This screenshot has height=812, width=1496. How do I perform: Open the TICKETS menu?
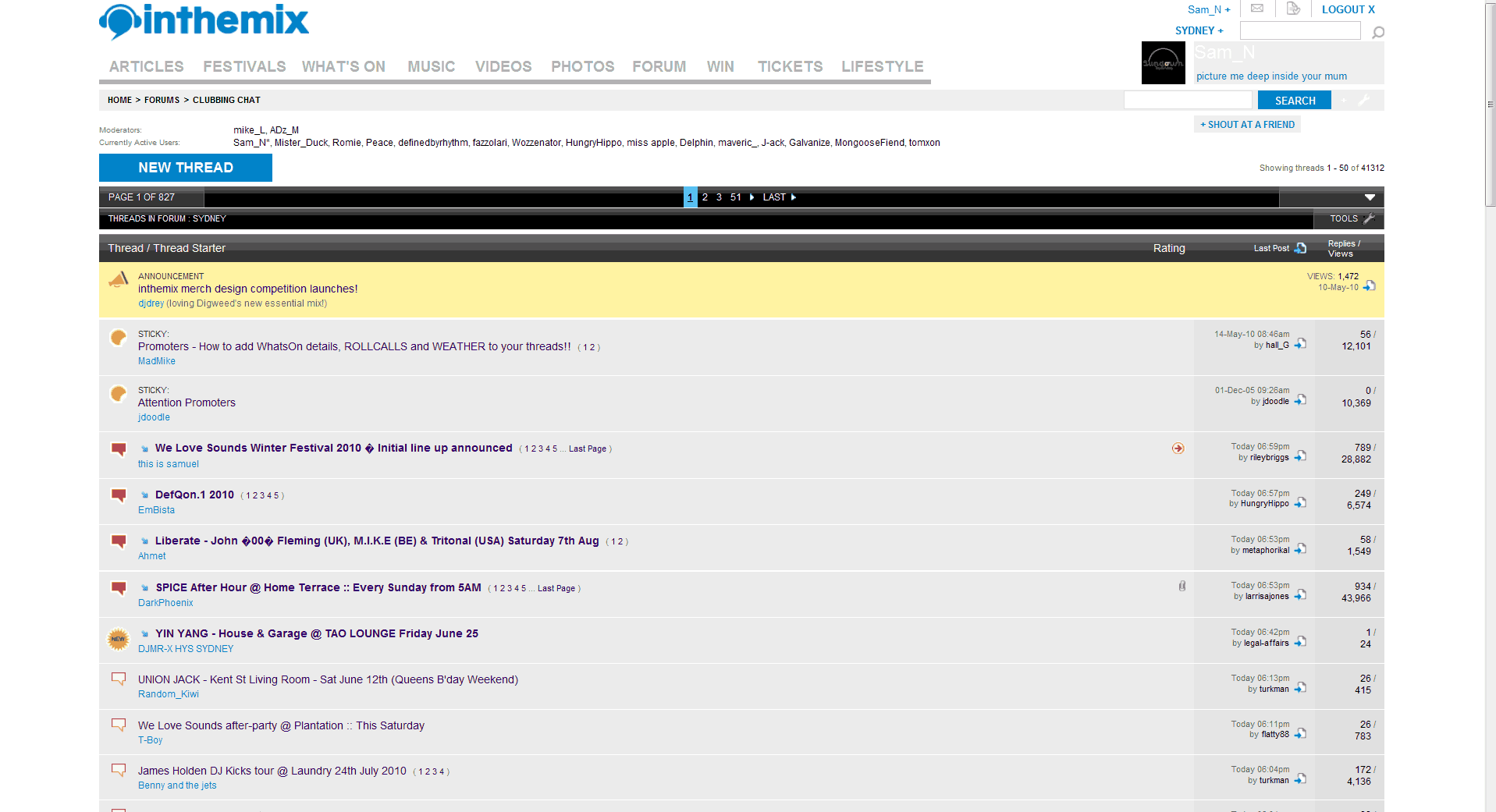(790, 66)
